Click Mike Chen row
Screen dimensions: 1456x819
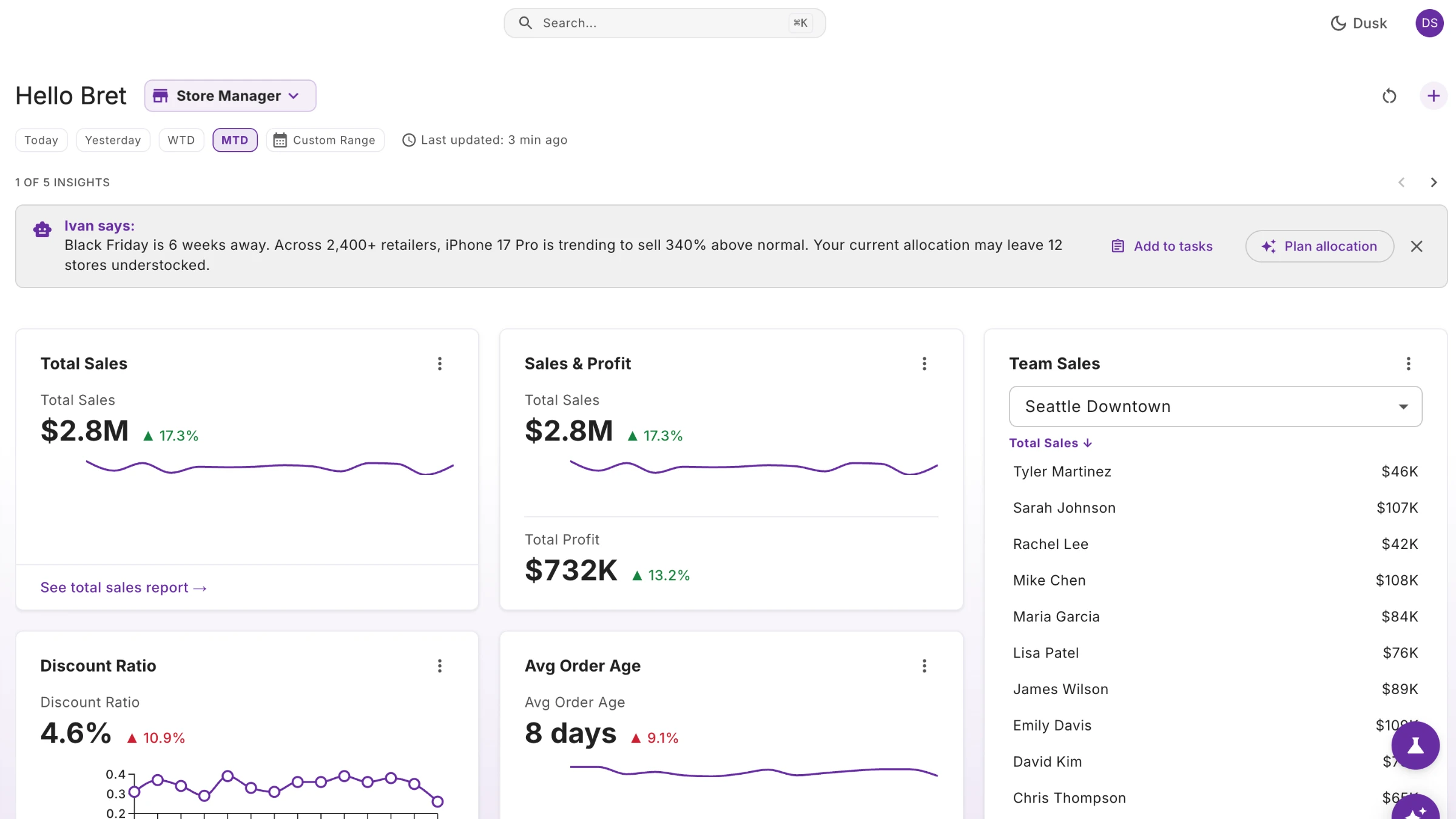point(1215,581)
